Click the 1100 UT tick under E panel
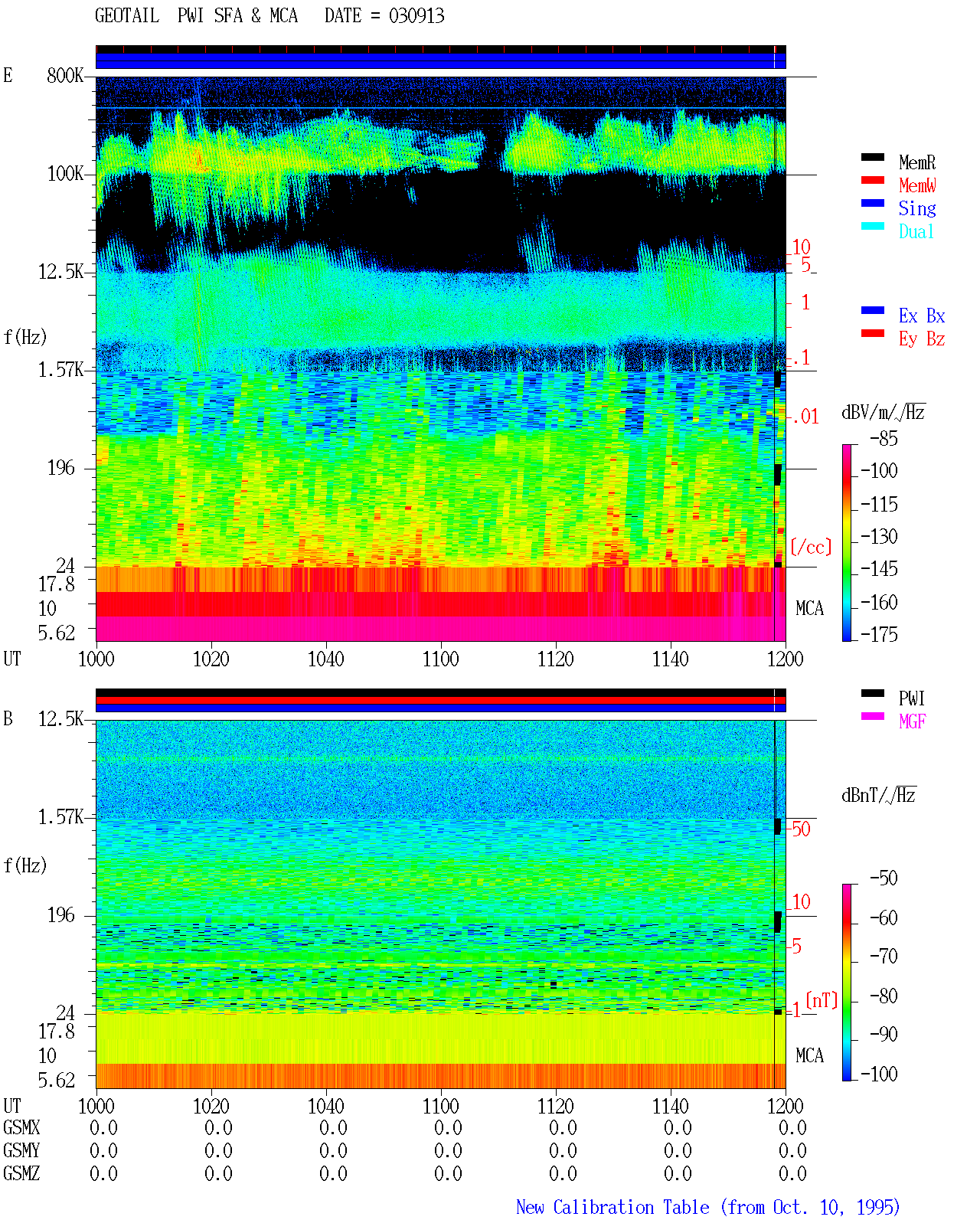980x1220 pixels. 441,659
